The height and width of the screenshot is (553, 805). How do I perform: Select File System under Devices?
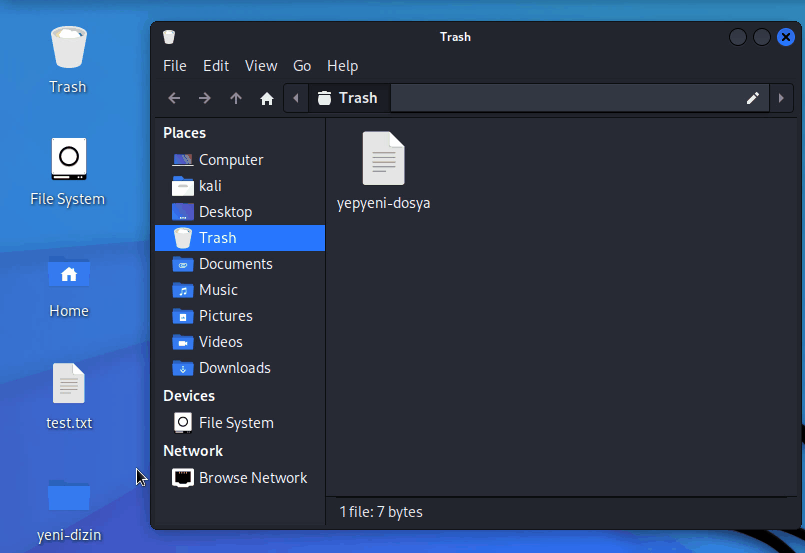(240, 423)
